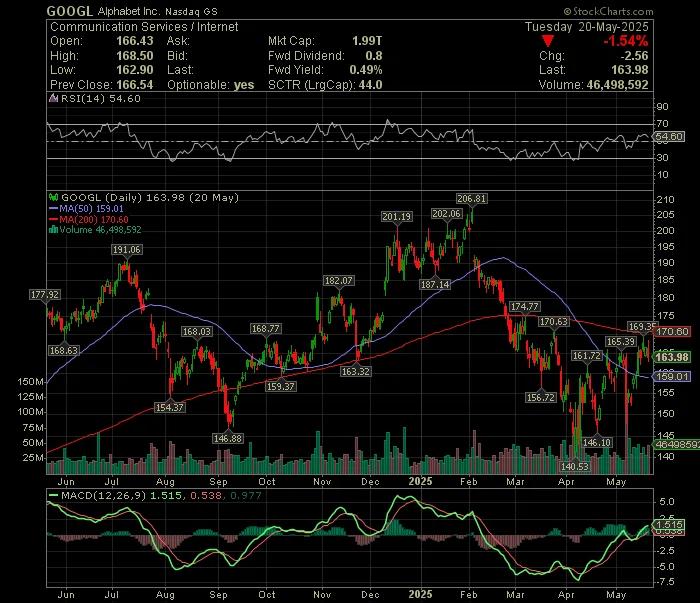700x603 pixels.
Task: Click the 163.32 price label
Action: click(355, 371)
